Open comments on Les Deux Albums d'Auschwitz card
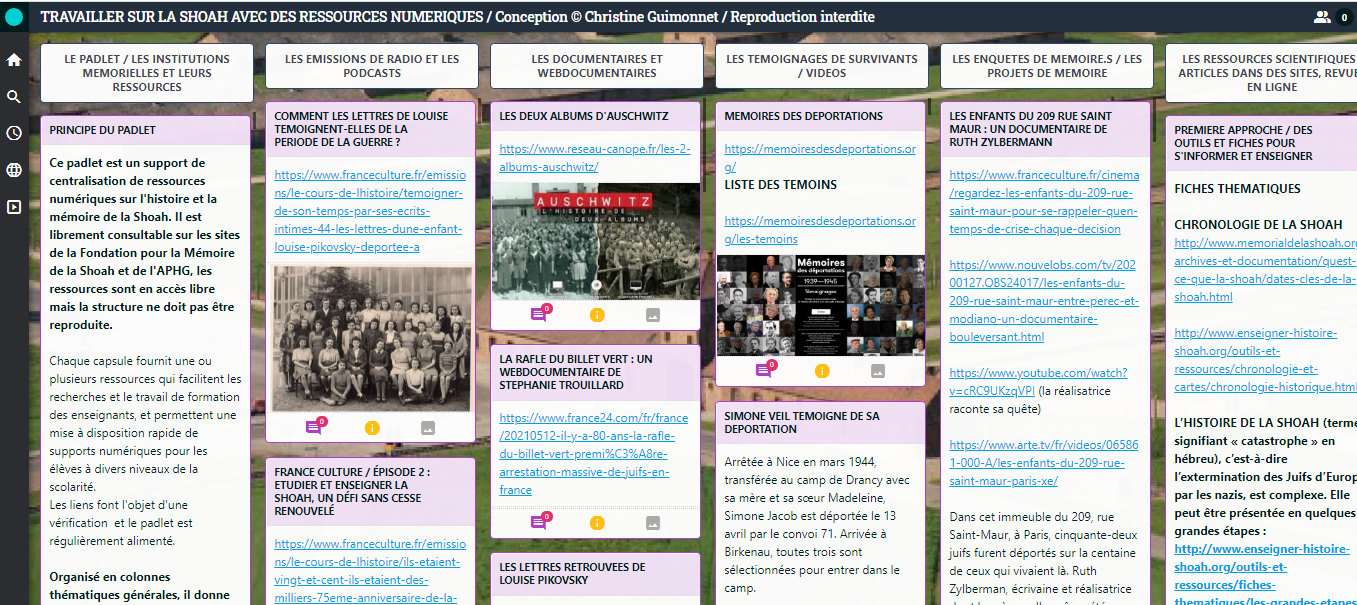 [x=539, y=314]
